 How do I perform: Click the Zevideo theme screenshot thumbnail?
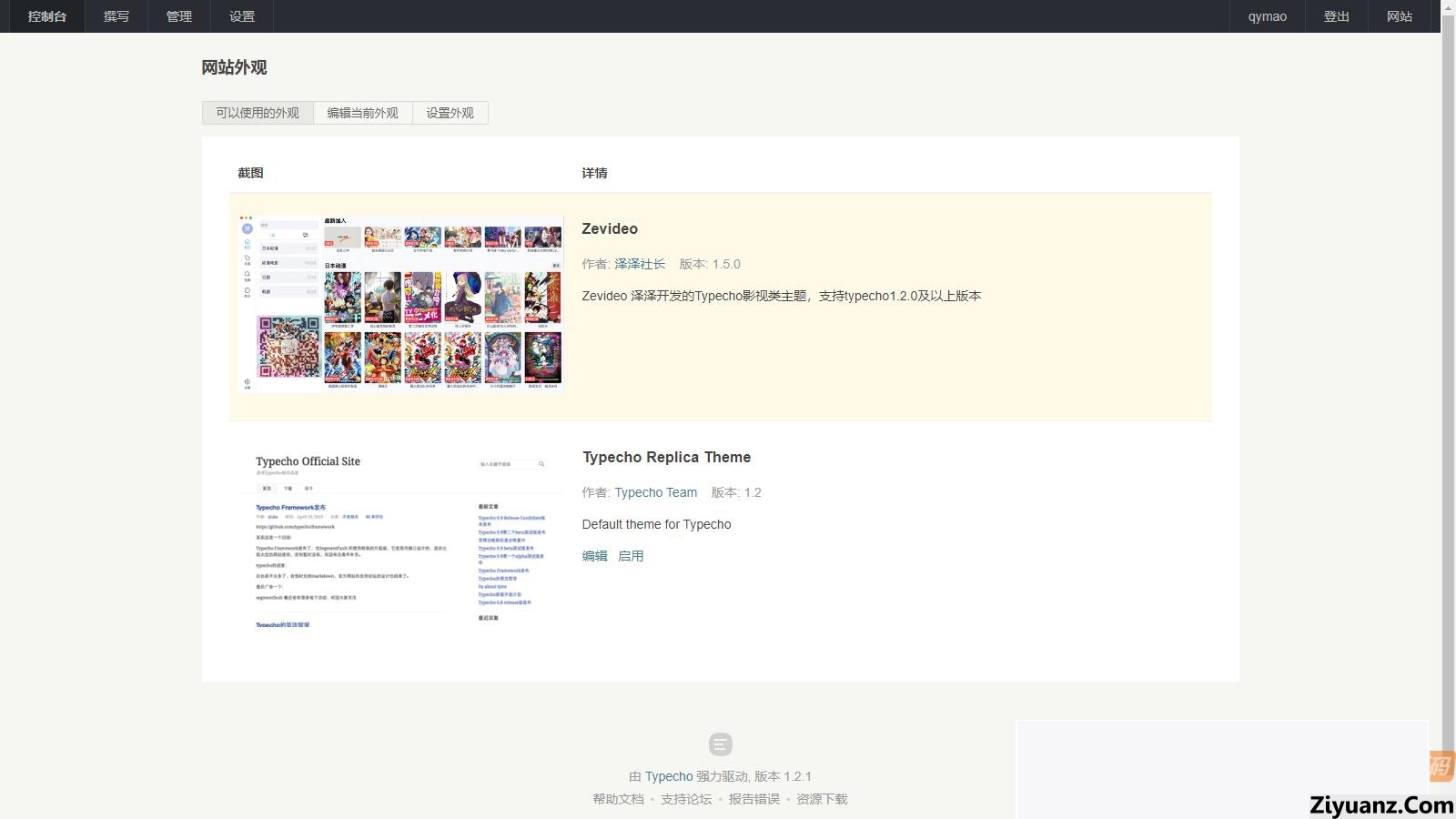coord(401,304)
